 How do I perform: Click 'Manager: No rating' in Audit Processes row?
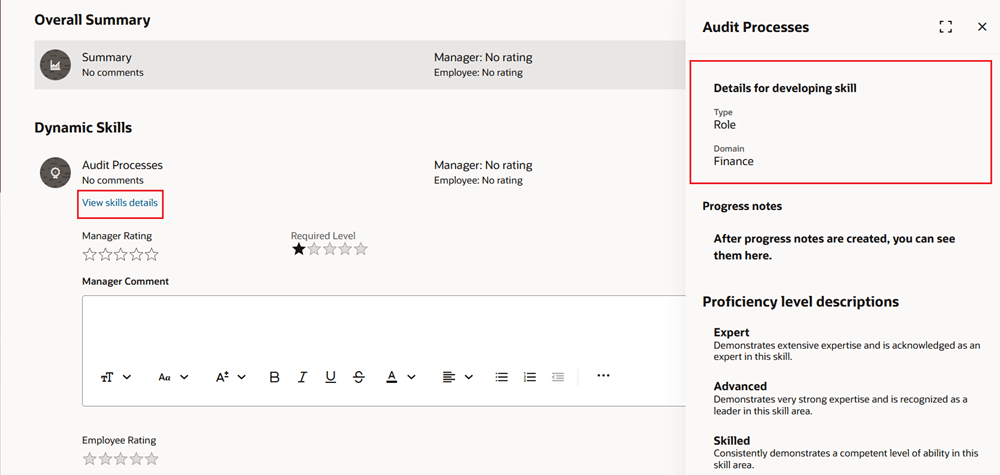pos(483,165)
